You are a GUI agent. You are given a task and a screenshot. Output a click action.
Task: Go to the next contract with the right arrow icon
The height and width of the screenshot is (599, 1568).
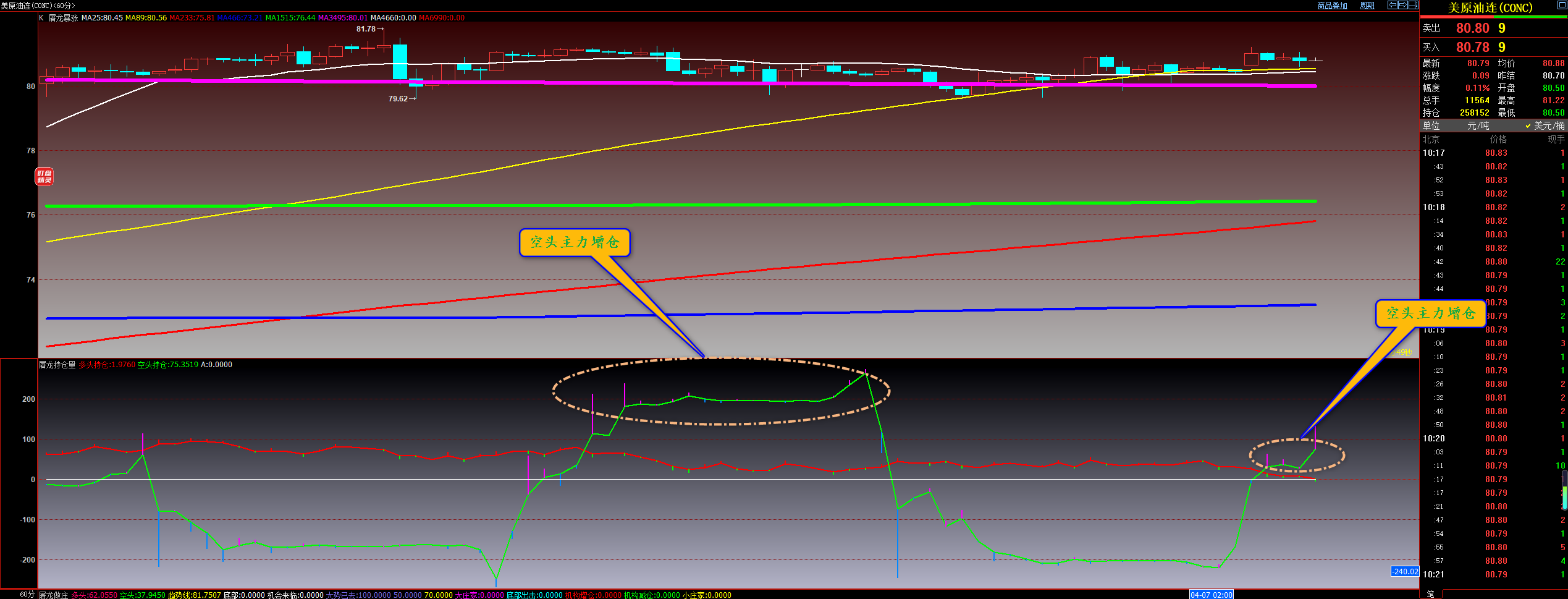(x=1403, y=5)
